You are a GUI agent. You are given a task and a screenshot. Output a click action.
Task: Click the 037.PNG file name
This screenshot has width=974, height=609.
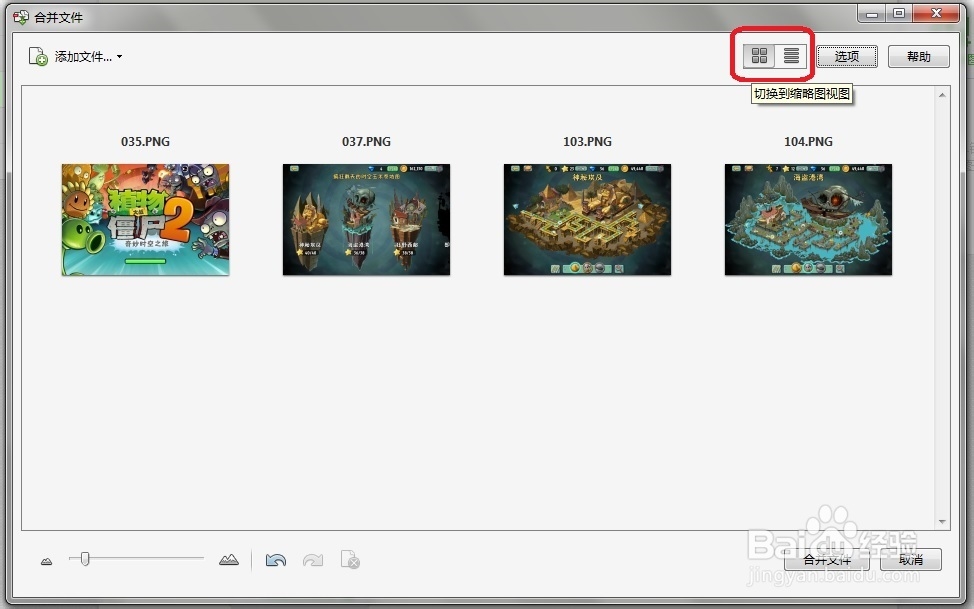click(x=366, y=142)
